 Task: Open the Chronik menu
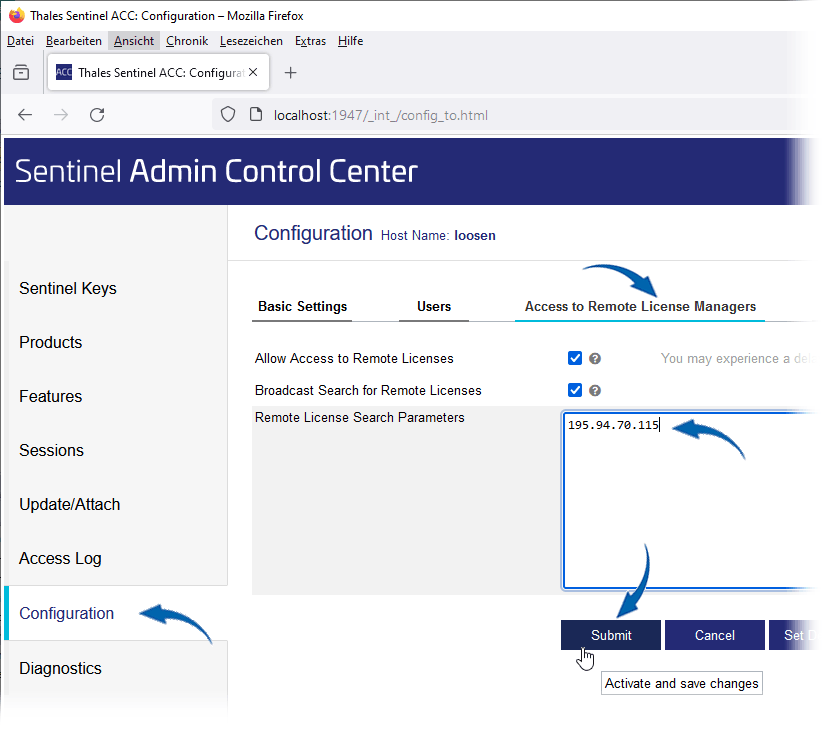pyautogui.click(x=187, y=41)
